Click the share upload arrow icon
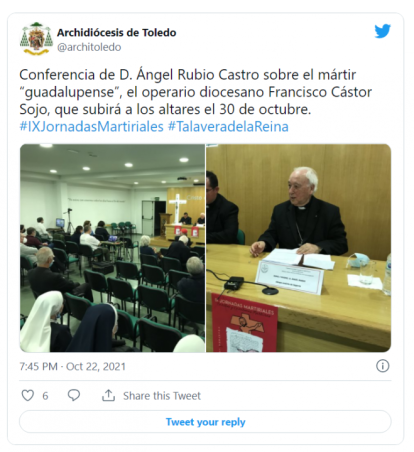414x452 pixels. click(x=108, y=395)
